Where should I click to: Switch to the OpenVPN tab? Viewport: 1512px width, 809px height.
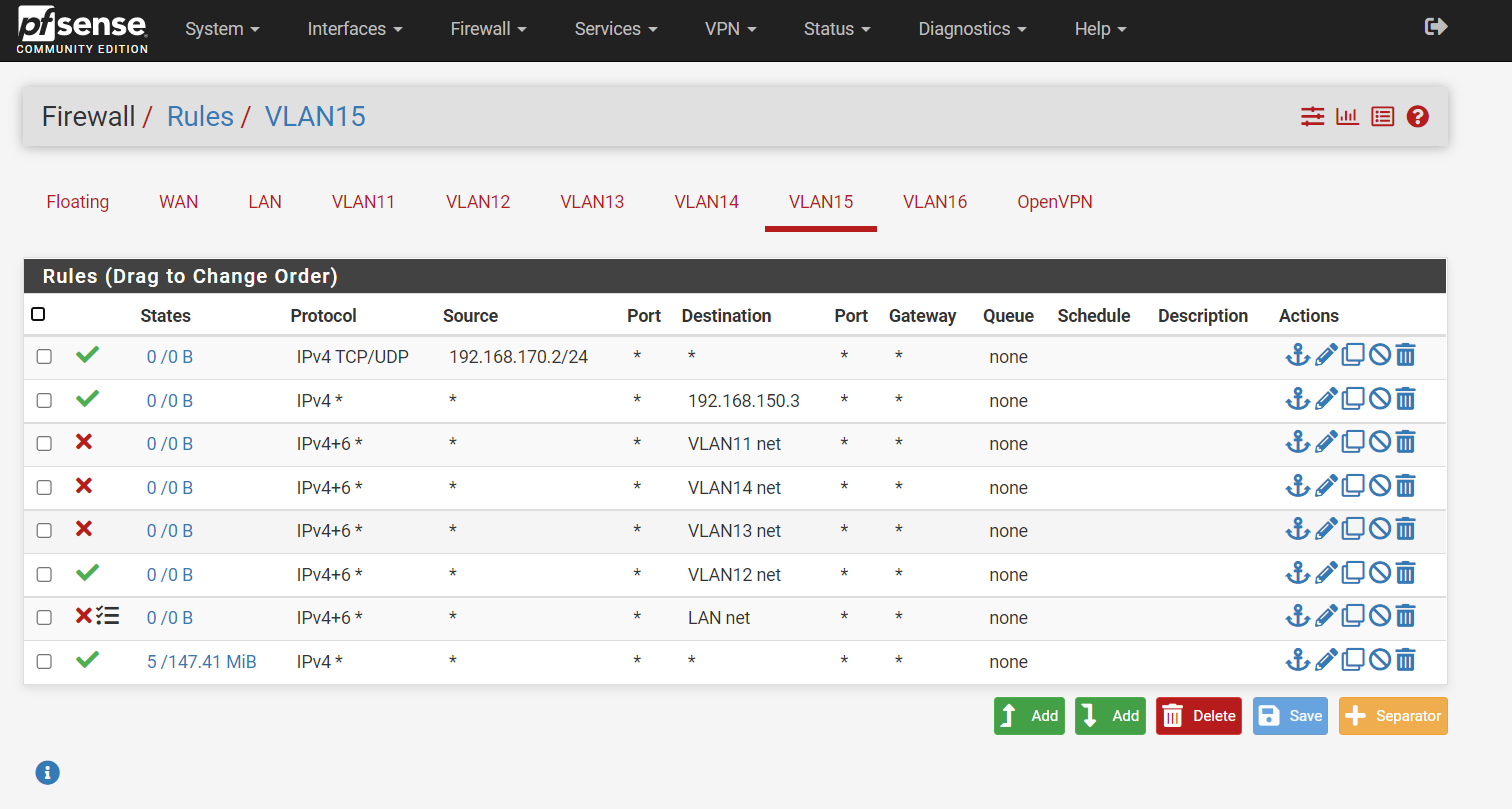point(1055,202)
